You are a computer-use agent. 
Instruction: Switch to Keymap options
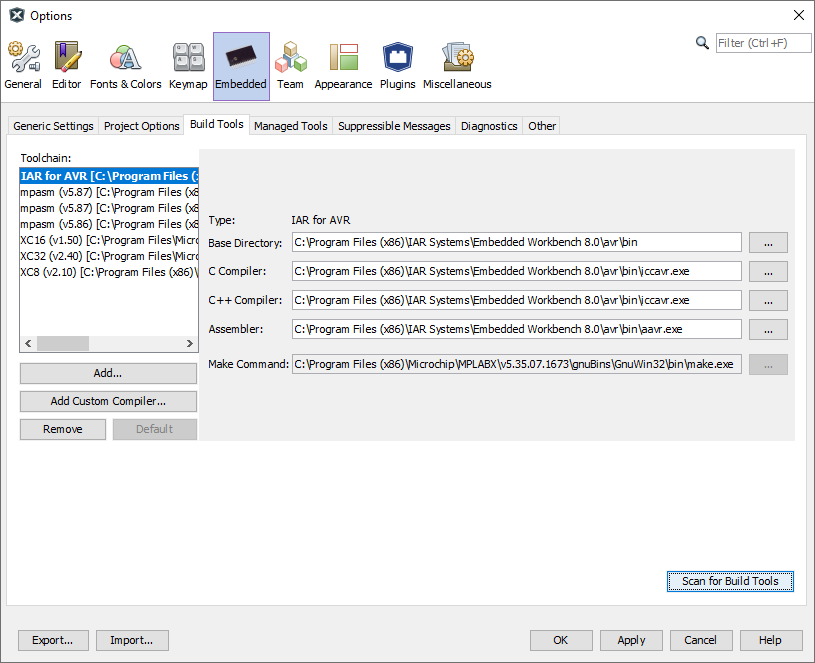tap(188, 66)
